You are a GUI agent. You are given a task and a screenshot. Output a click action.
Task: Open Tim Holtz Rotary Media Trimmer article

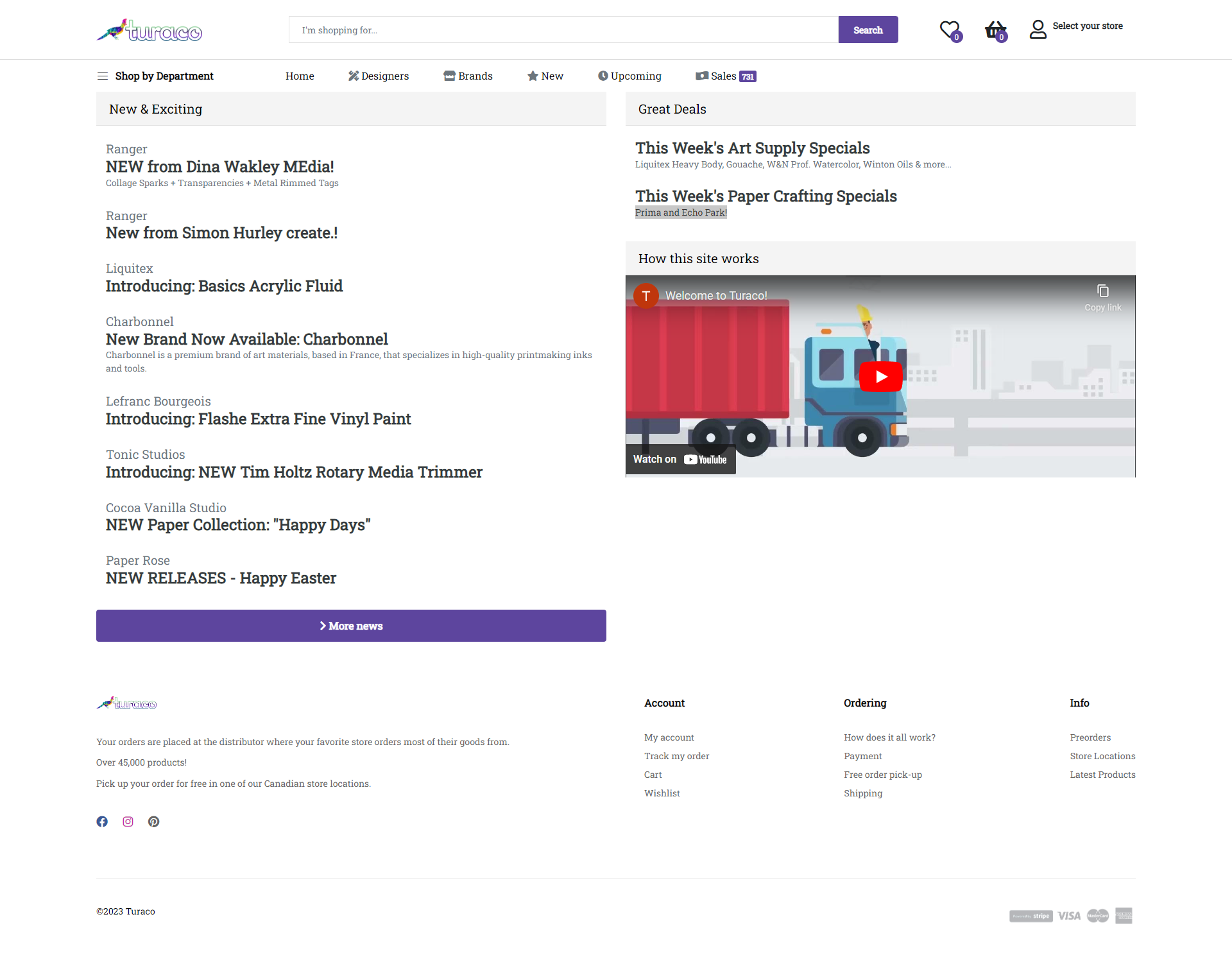pyautogui.click(x=295, y=472)
